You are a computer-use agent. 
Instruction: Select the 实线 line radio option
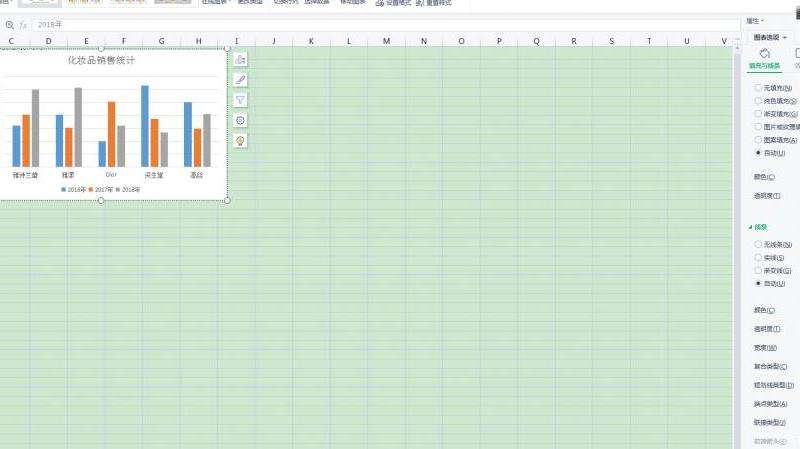pyautogui.click(x=758, y=258)
